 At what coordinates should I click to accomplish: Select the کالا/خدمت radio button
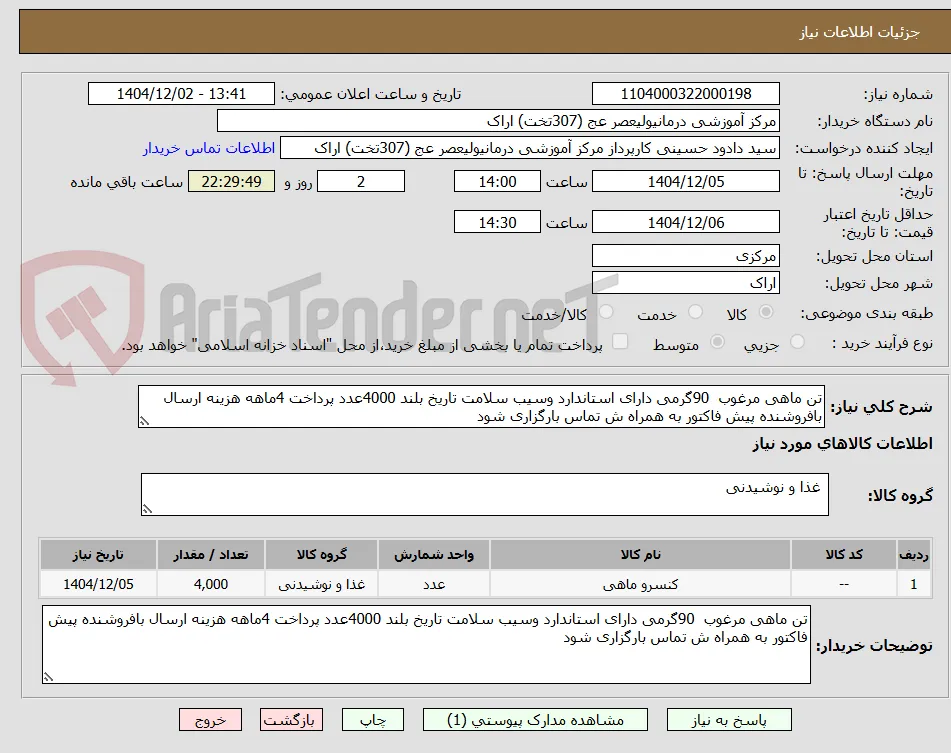point(606,312)
